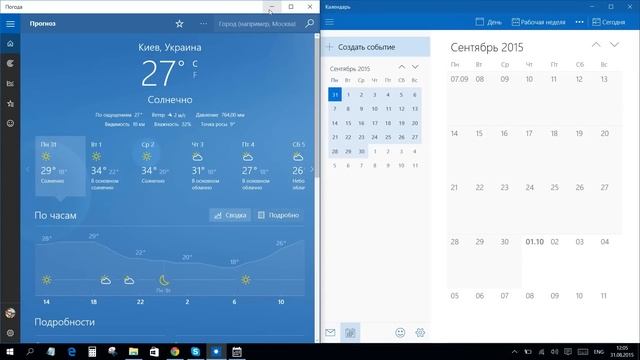Image resolution: width=640 pixels, height=360 pixels.
Task: Go to next month in mini calendar
Action: point(415,67)
